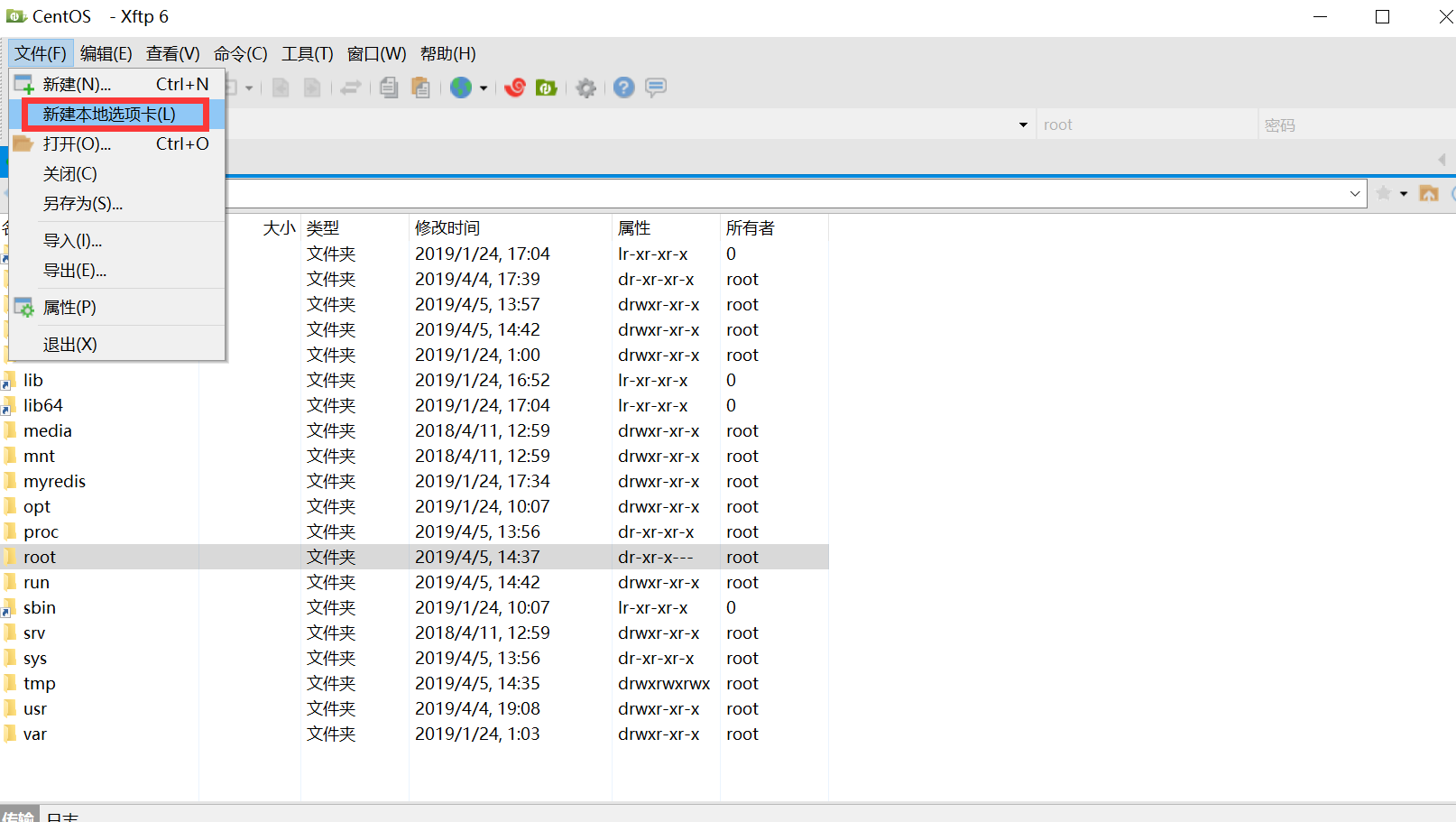Select the srv folder
This screenshot has width=1456, height=822.
coord(34,633)
